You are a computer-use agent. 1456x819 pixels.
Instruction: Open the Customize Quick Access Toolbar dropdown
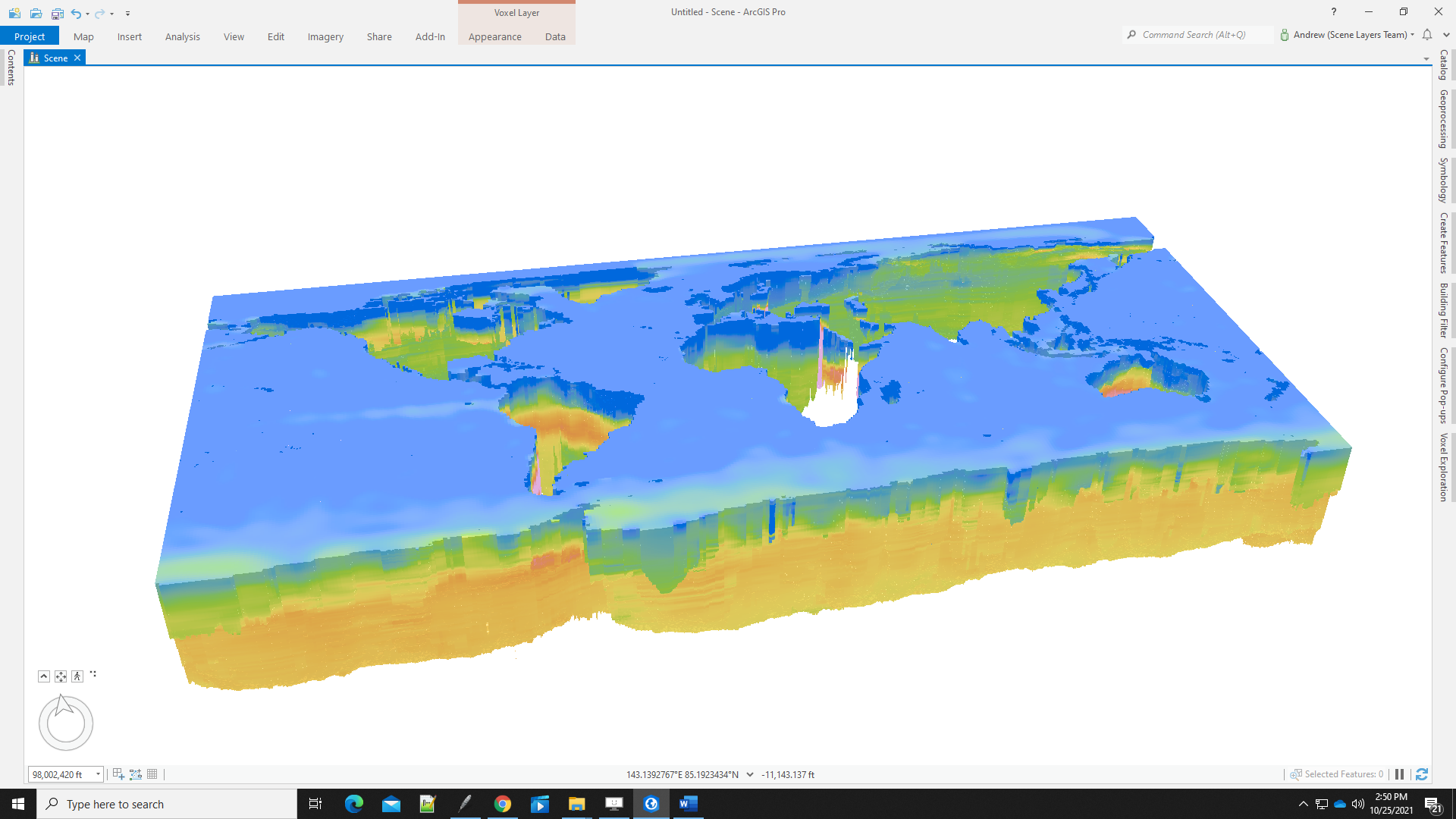(127, 13)
